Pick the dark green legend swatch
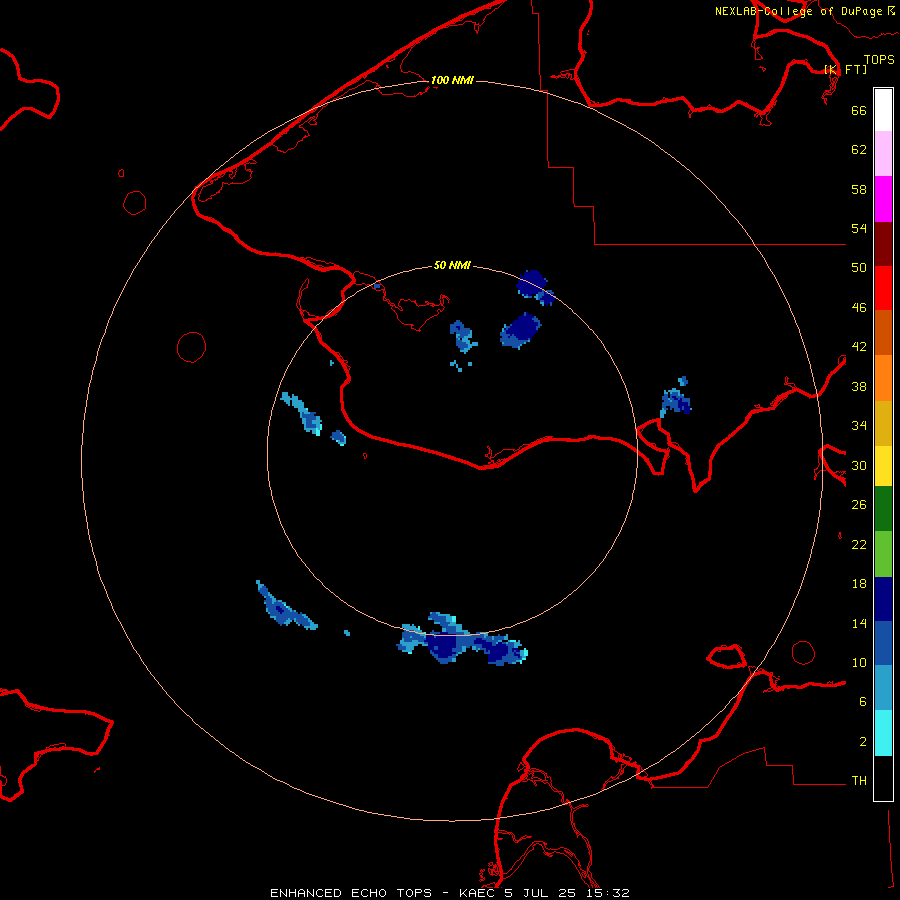The image size is (900, 900). coord(883,509)
